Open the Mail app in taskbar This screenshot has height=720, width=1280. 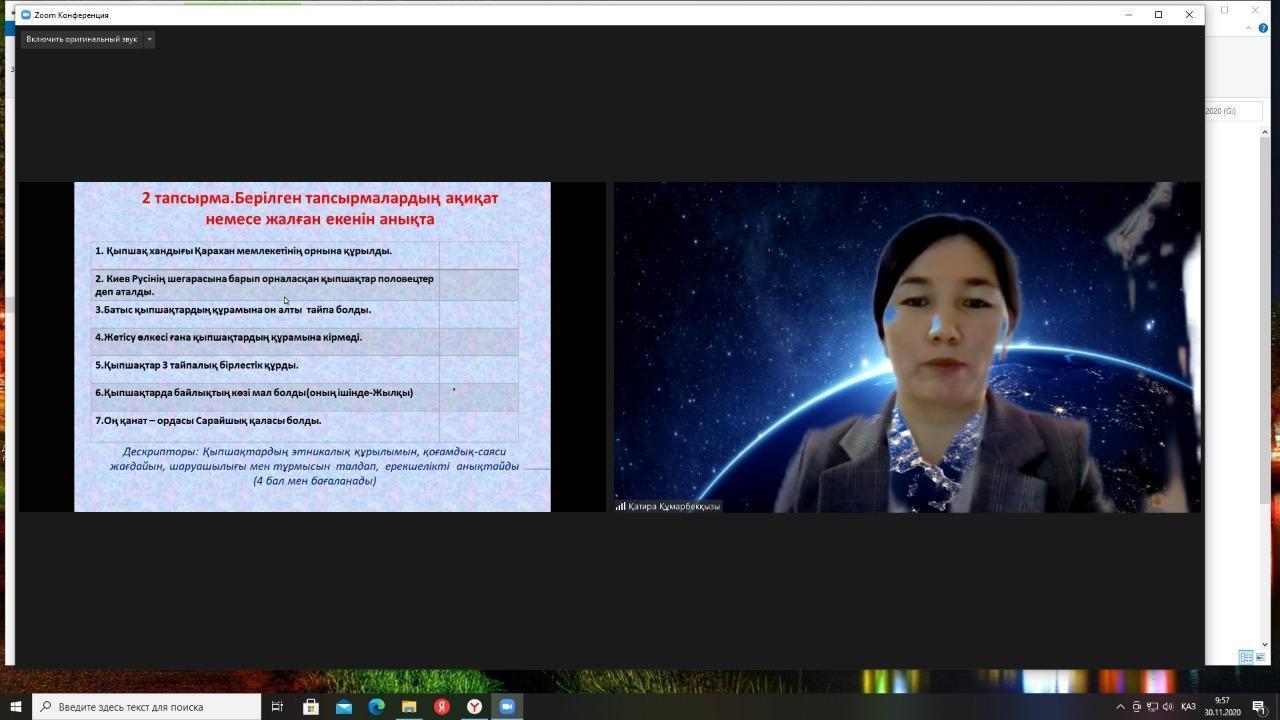click(x=344, y=706)
